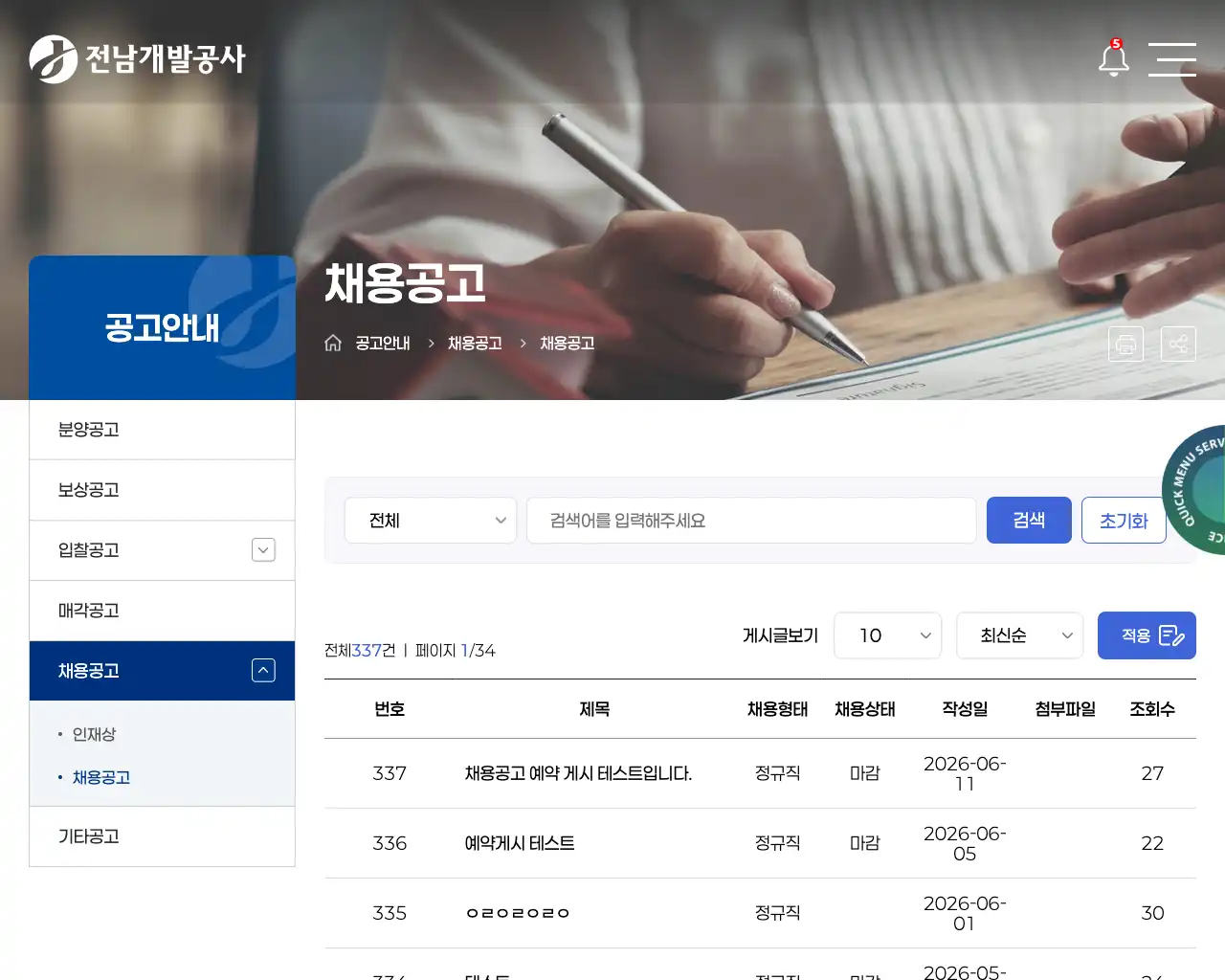Click the view count 27
This screenshot has width=1225, height=980.
point(1152,773)
